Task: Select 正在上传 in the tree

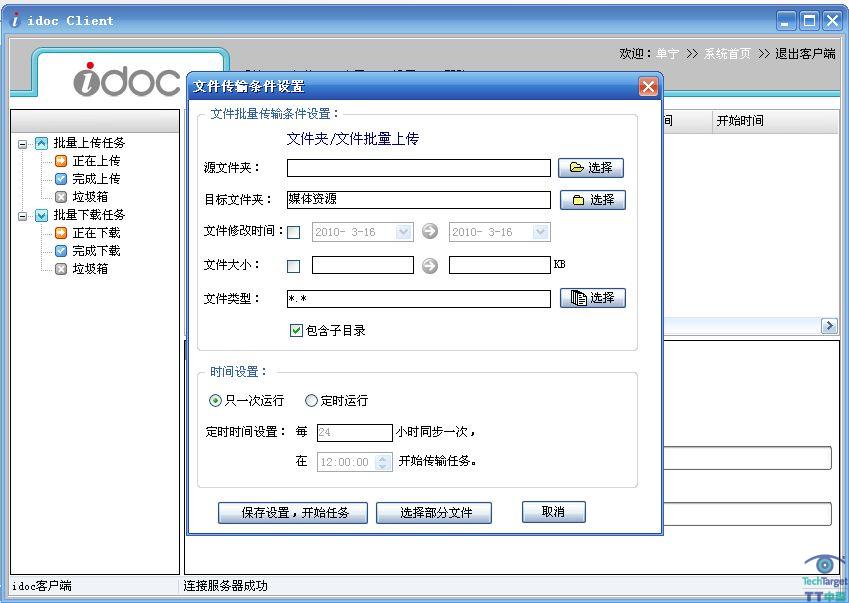Action: coord(96,161)
